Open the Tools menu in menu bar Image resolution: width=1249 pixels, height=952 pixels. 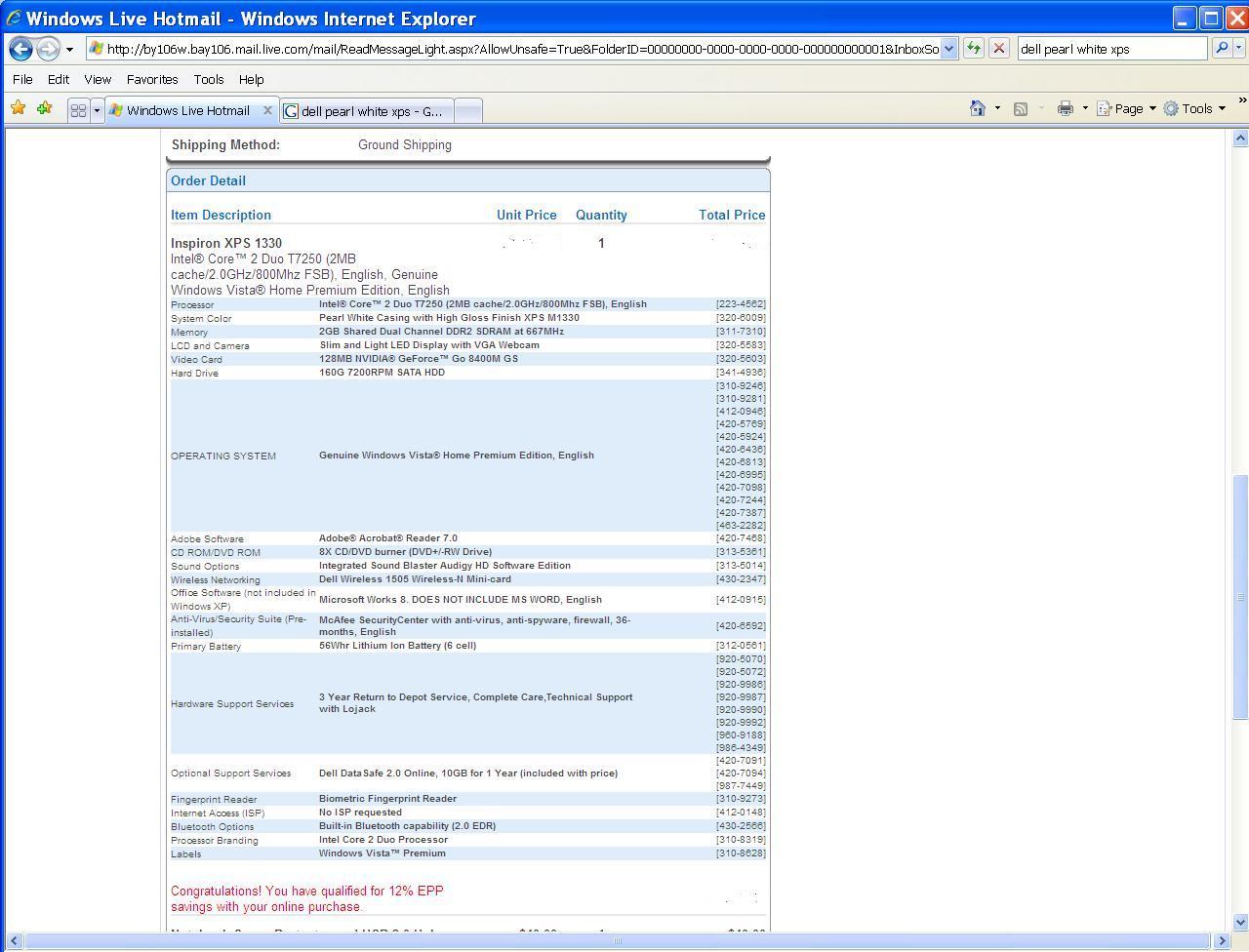[209, 79]
